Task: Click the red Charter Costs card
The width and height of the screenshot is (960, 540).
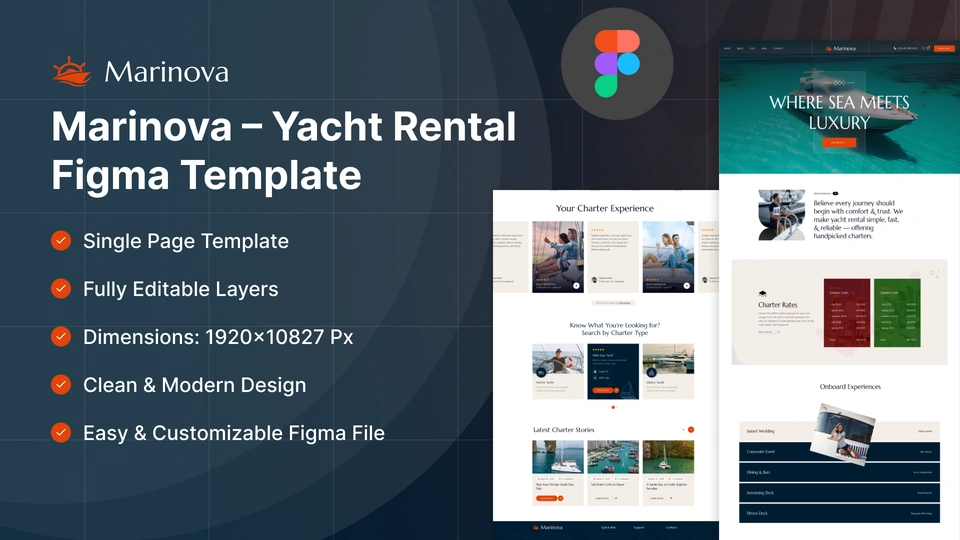Action: (x=847, y=313)
